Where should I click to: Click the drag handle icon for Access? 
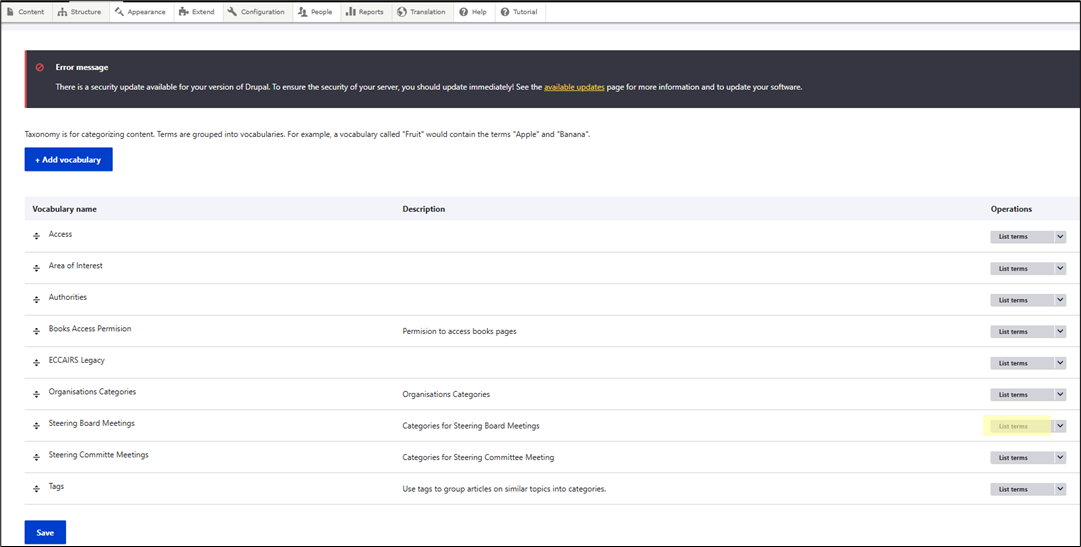click(36, 237)
